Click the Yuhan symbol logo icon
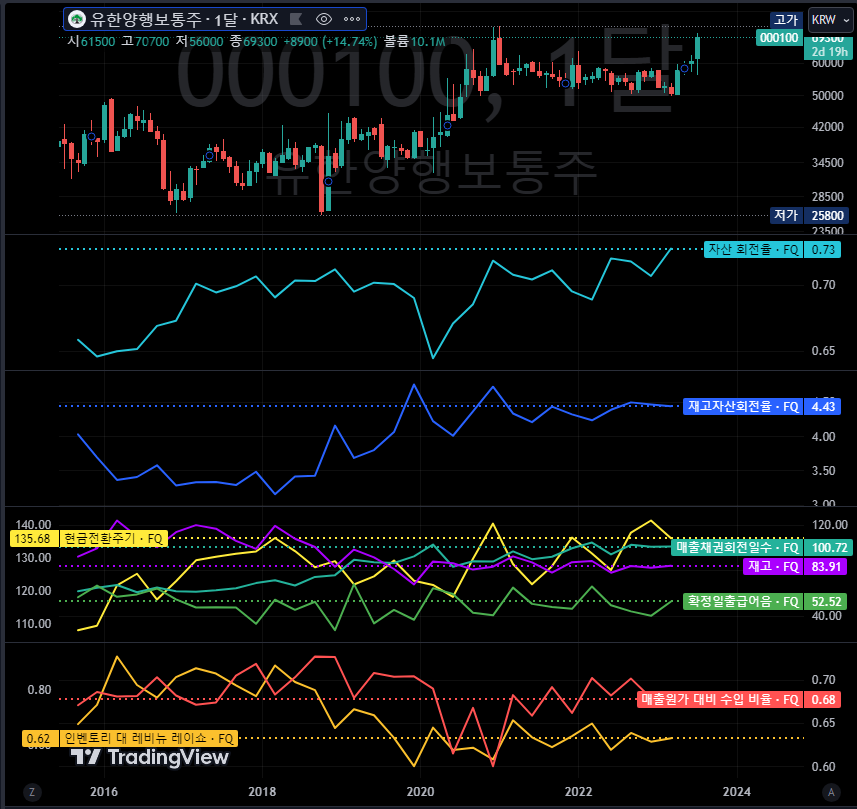The height and width of the screenshot is (809, 857). point(77,20)
